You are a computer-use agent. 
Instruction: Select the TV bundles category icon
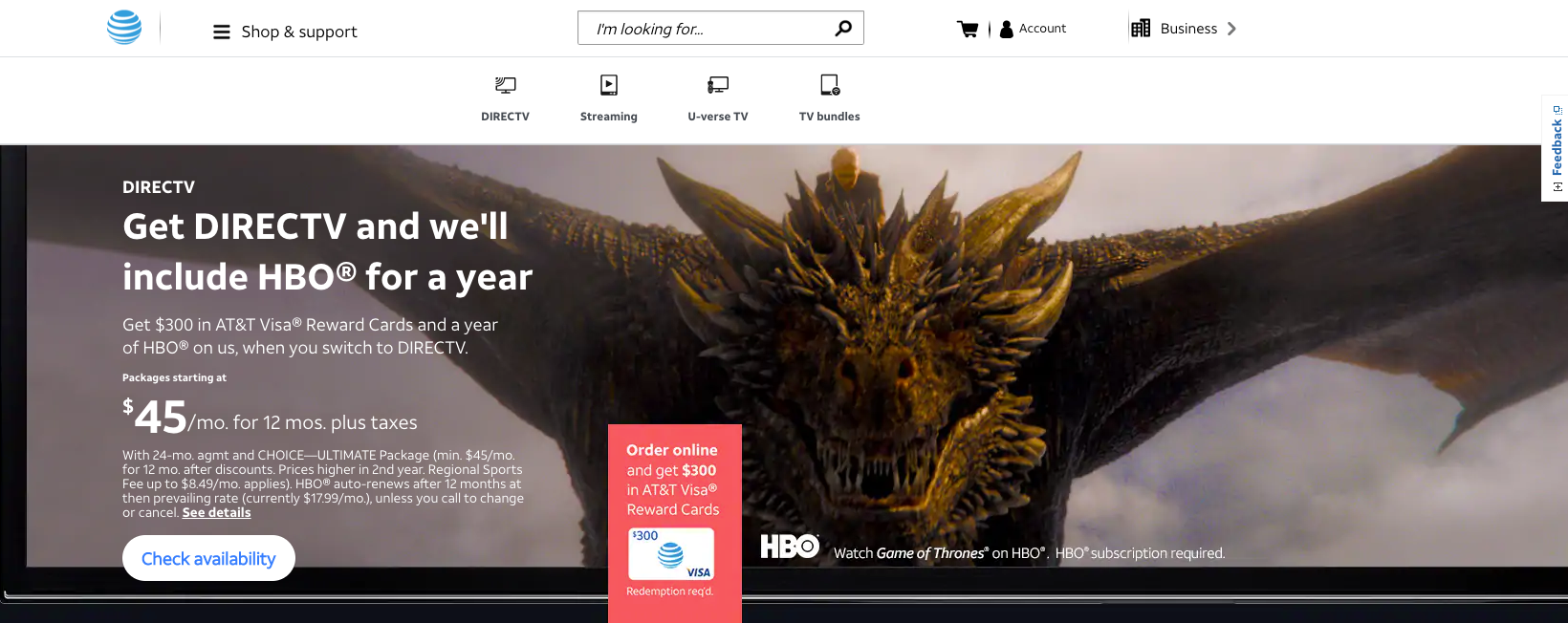(x=829, y=86)
